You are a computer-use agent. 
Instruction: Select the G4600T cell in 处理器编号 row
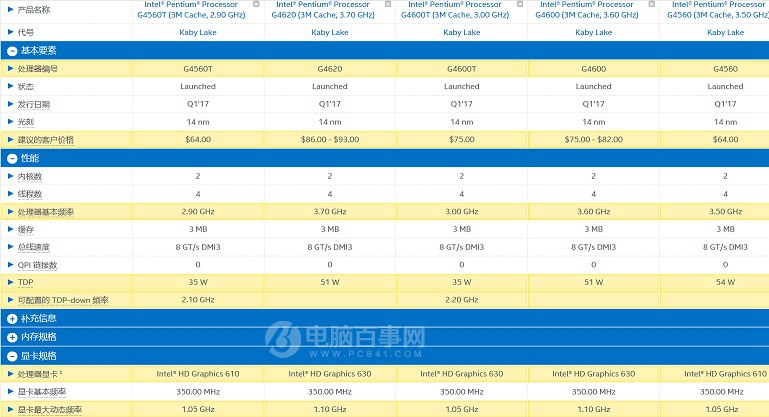(461, 69)
